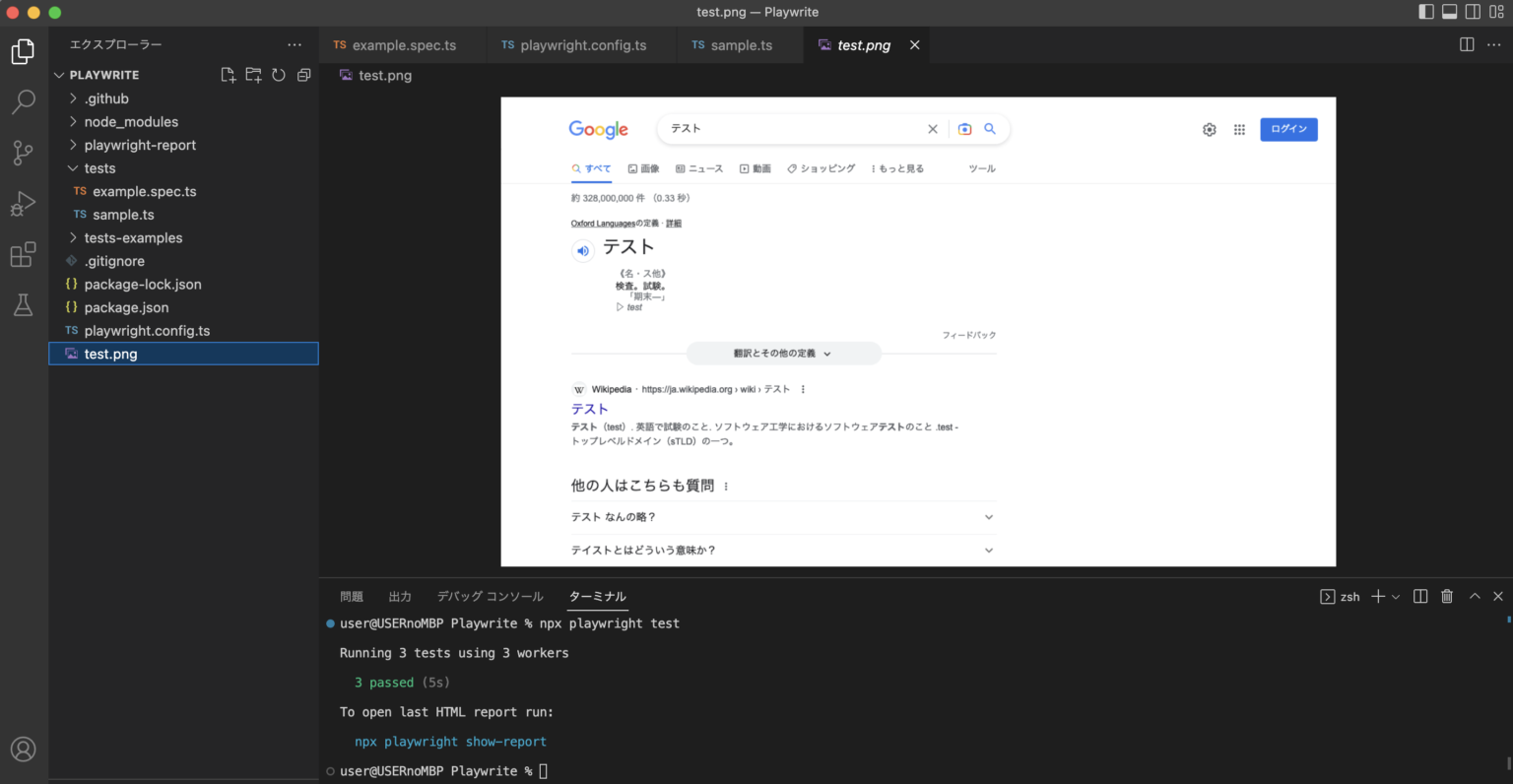Open the Accounts icon in the sidebar
Screen dimensions: 1513x784
[x=23, y=749]
